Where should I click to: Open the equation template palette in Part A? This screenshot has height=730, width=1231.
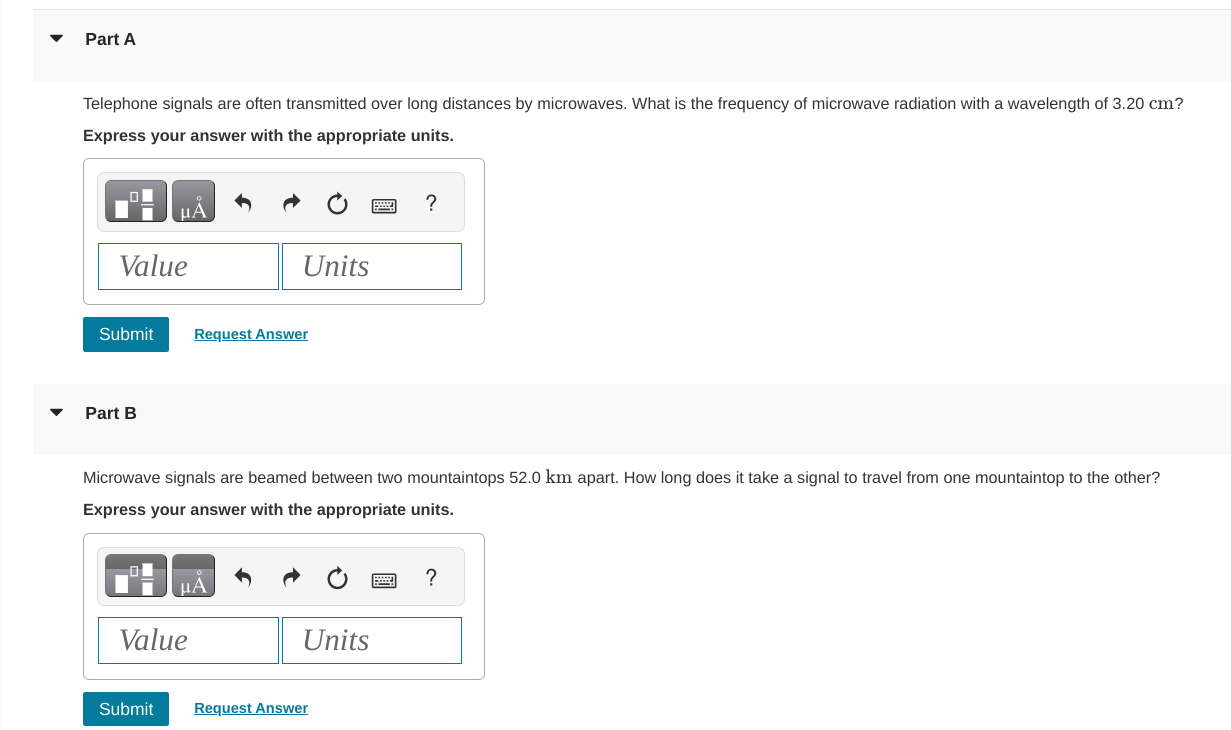pyautogui.click(x=135, y=200)
